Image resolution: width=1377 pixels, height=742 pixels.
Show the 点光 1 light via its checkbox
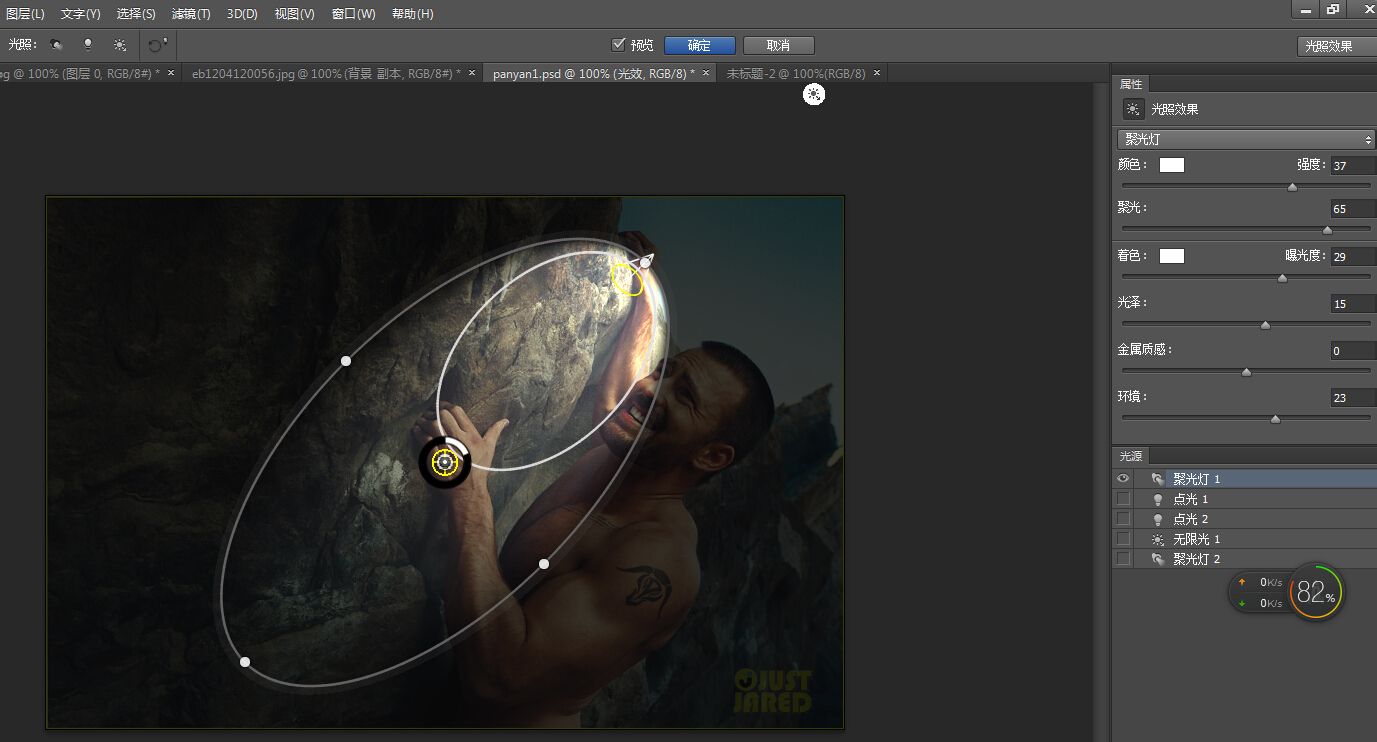pos(1123,499)
